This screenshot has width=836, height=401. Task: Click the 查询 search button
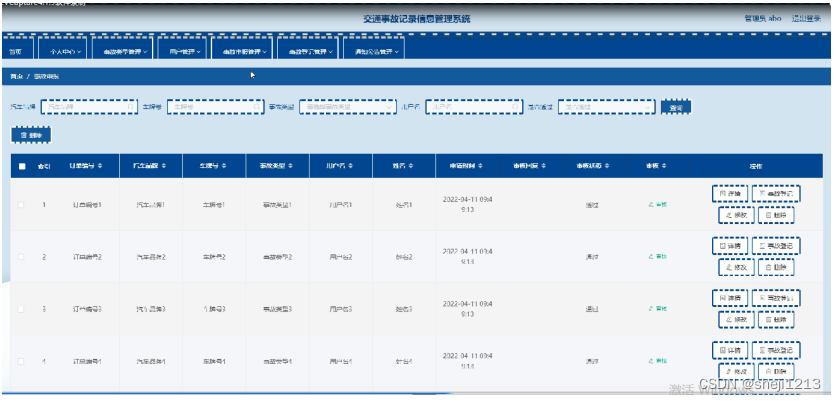pos(676,107)
